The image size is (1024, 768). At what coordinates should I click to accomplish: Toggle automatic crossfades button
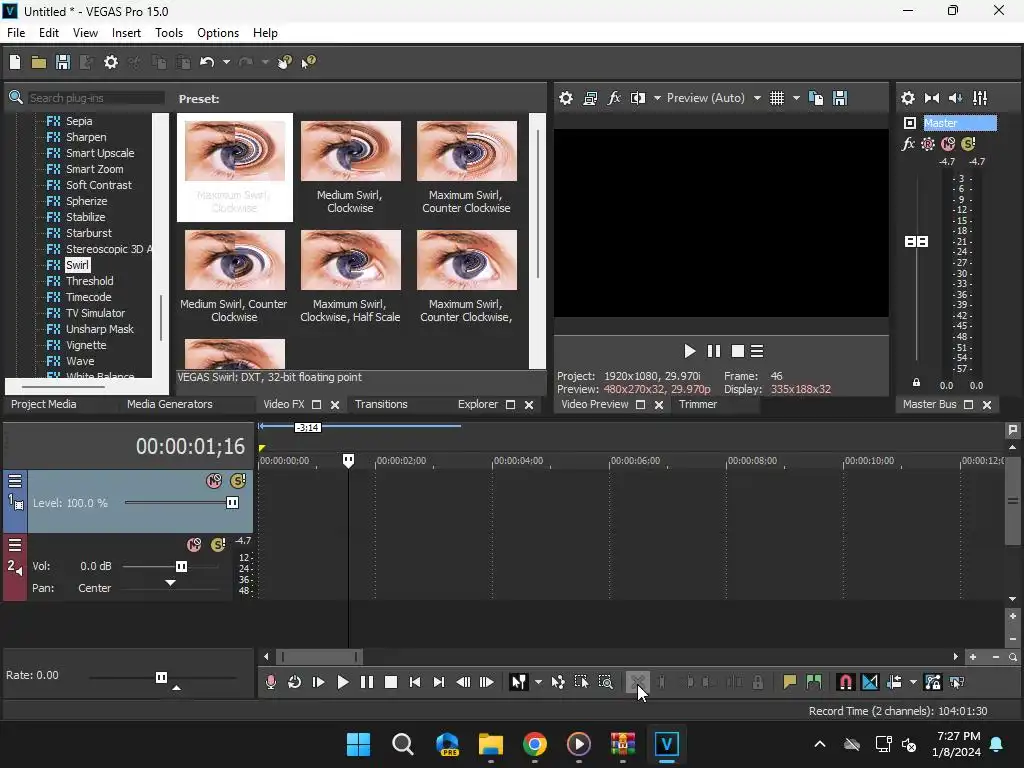click(870, 682)
